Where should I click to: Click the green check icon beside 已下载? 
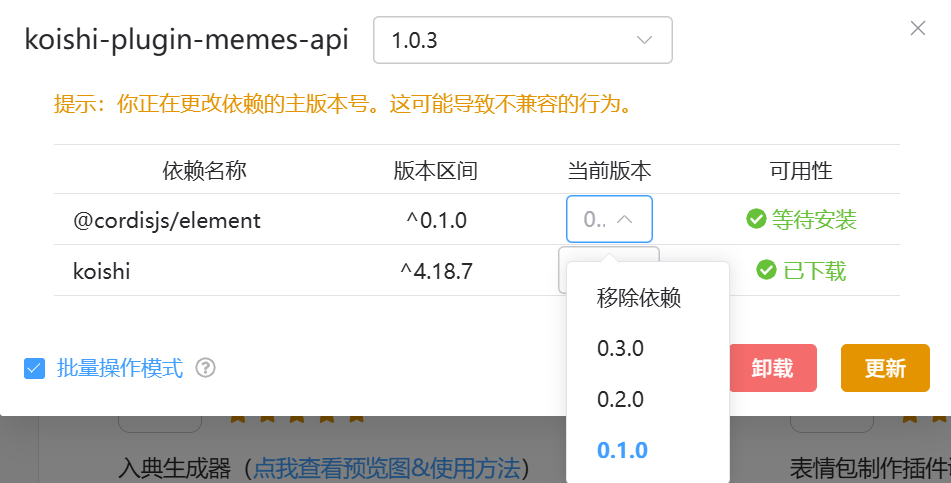click(x=766, y=270)
